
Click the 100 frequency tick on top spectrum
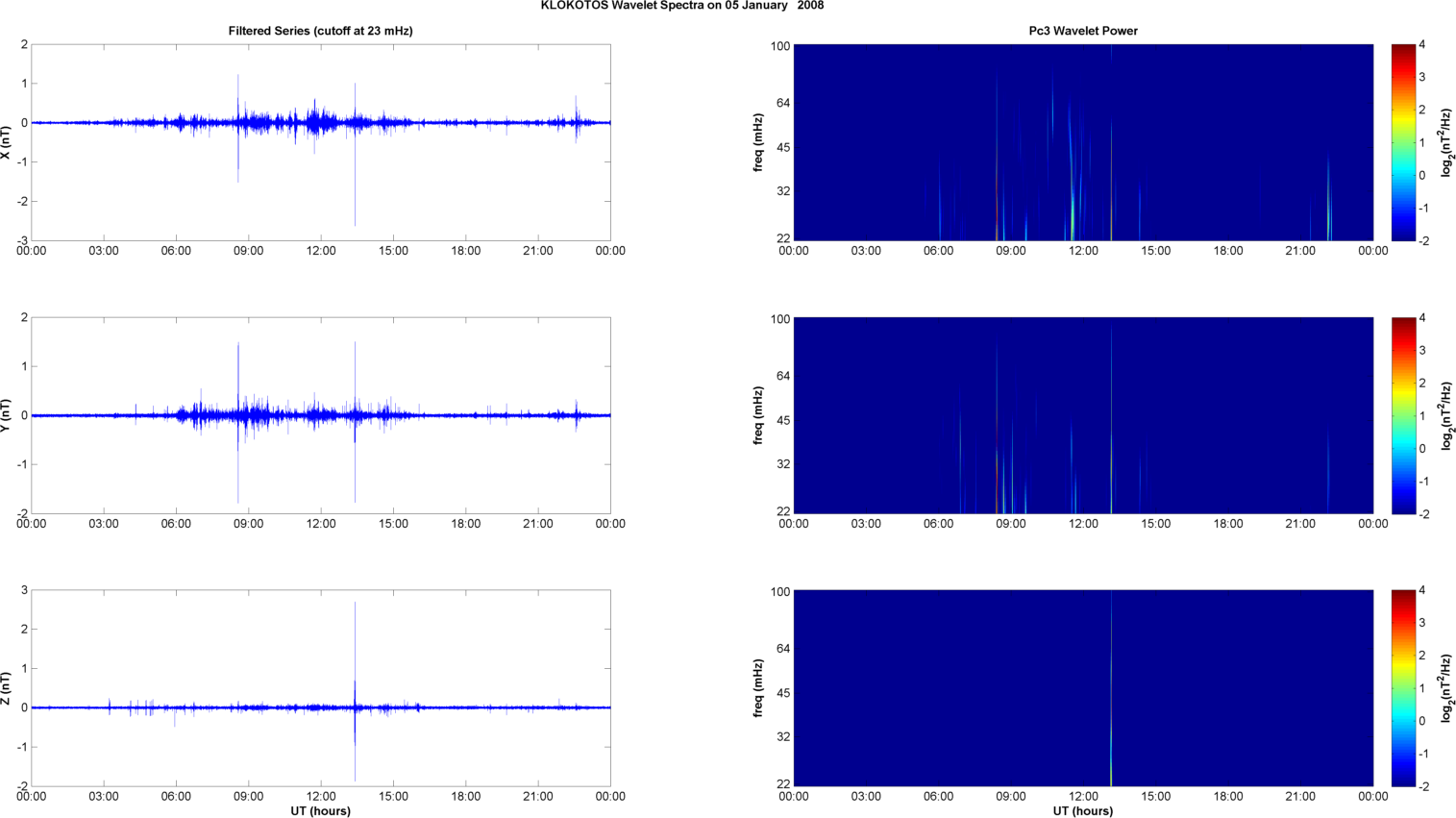point(779,46)
